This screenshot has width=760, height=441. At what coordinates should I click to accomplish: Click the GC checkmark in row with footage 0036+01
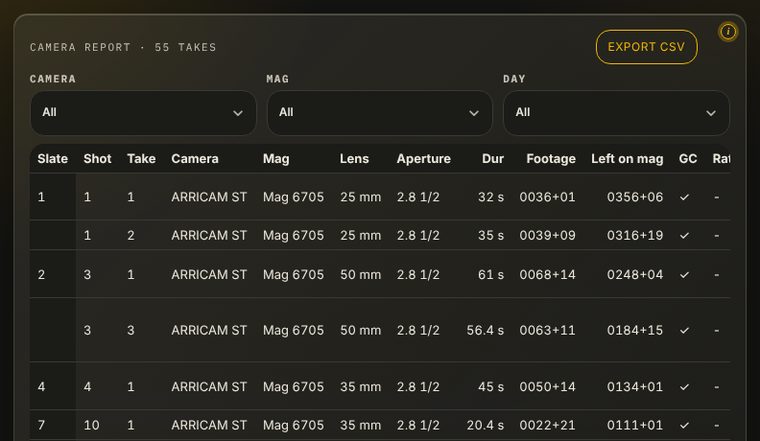click(x=684, y=197)
